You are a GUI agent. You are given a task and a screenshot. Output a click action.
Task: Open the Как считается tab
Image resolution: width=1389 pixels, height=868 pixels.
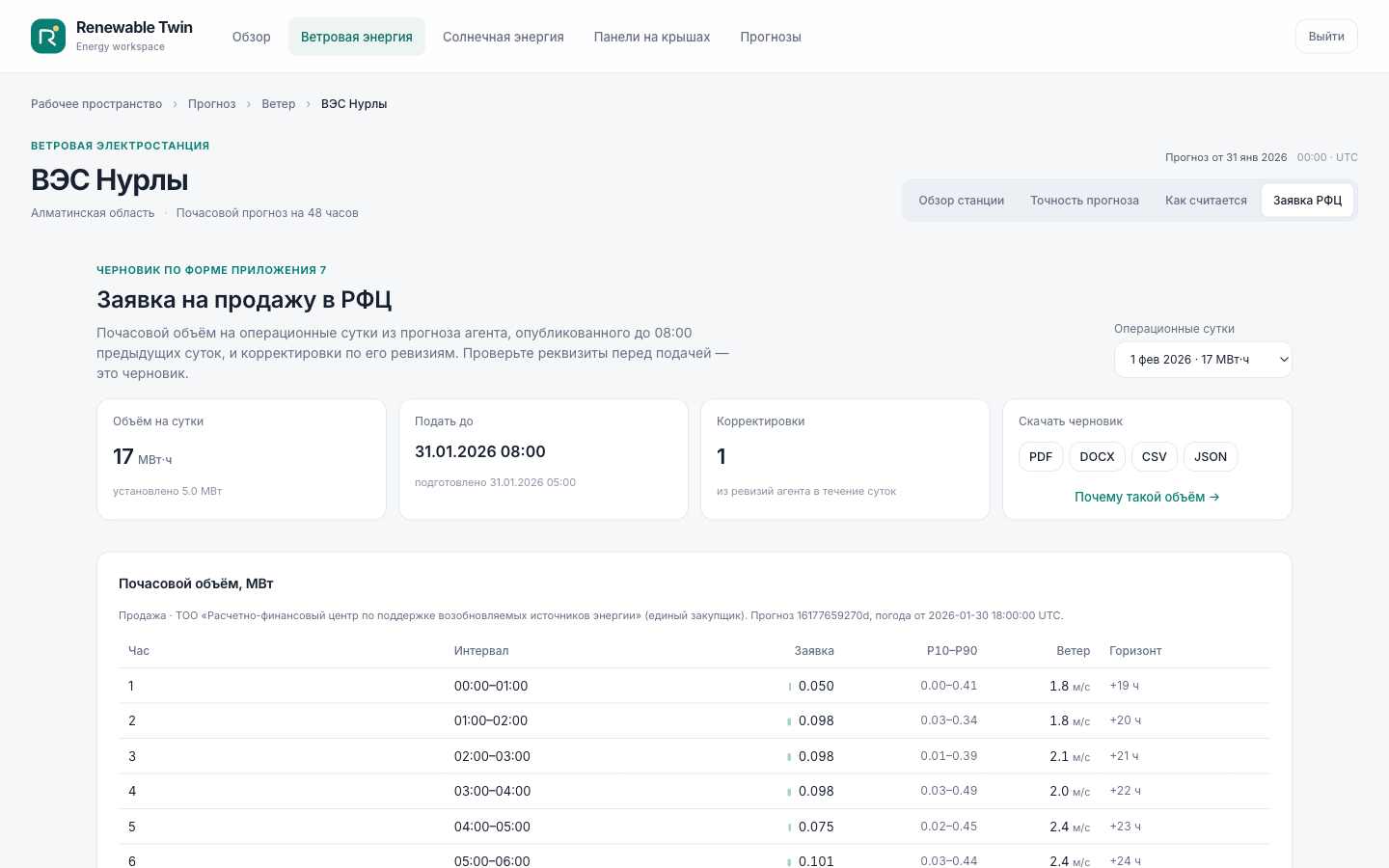(x=1206, y=201)
